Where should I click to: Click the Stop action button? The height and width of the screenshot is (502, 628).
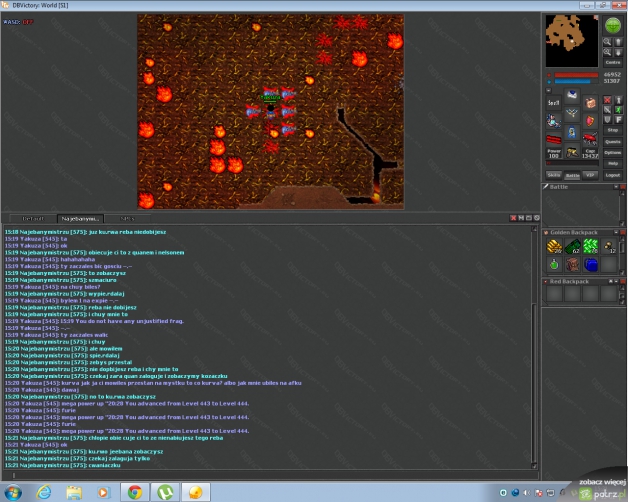613,130
